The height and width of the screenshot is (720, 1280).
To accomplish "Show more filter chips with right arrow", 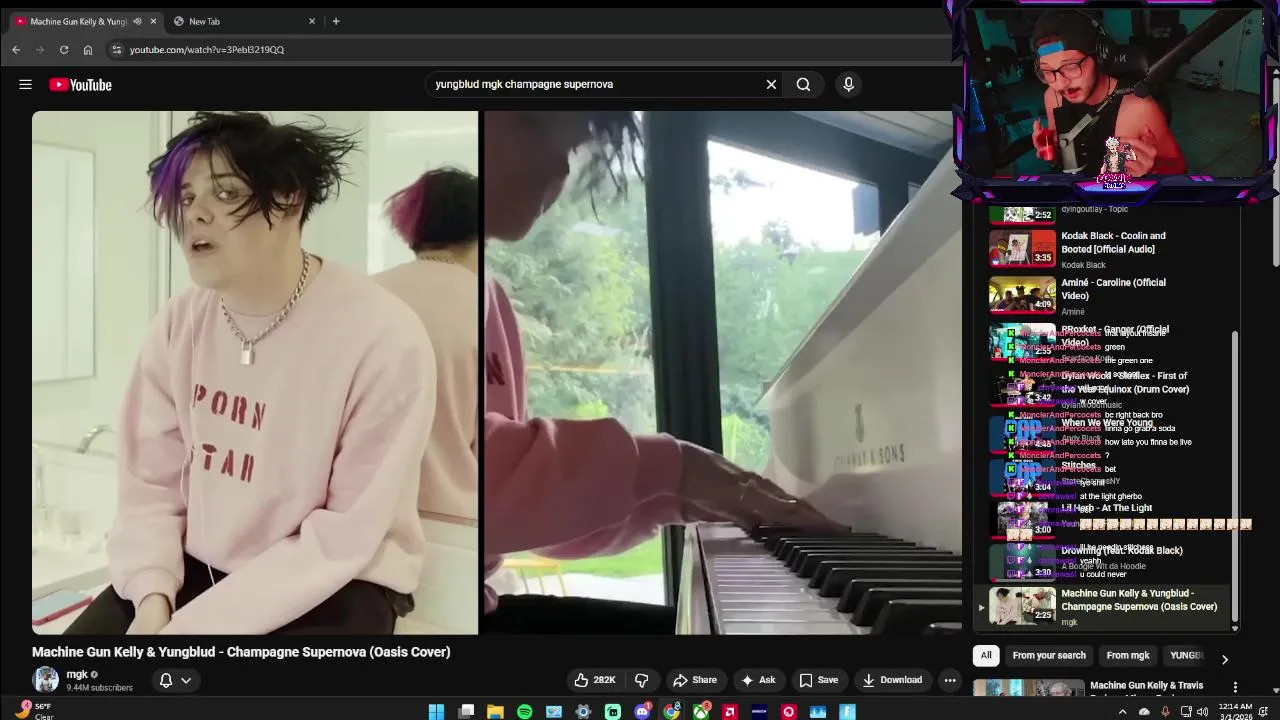I will tap(1224, 659).
